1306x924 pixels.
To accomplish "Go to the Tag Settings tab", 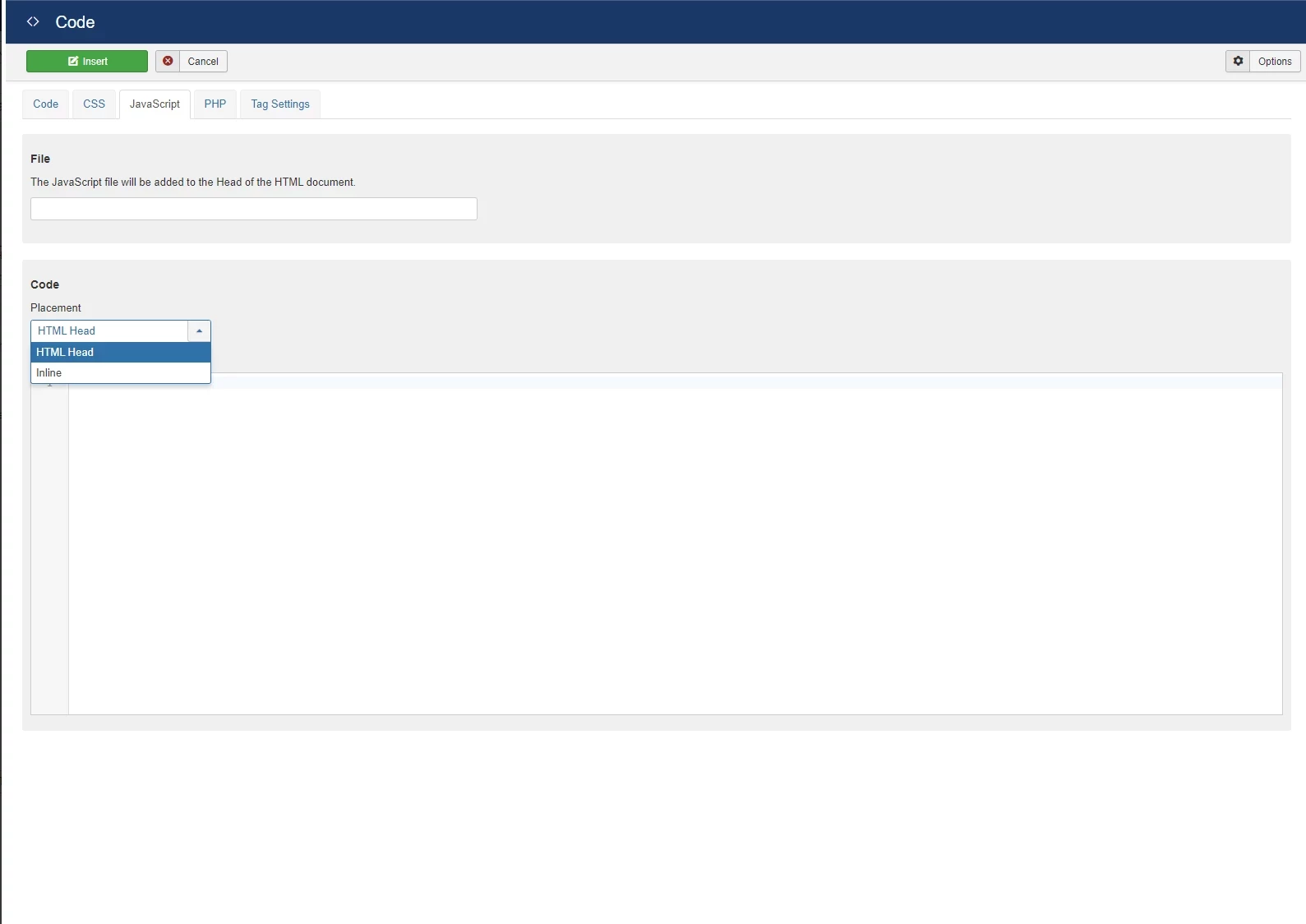I will click(x=280, y=104).
